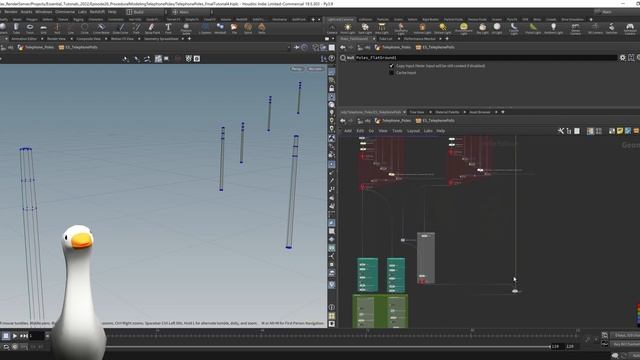
Task: Toggle Copy Input checkbox
Action: click(391, 66)
